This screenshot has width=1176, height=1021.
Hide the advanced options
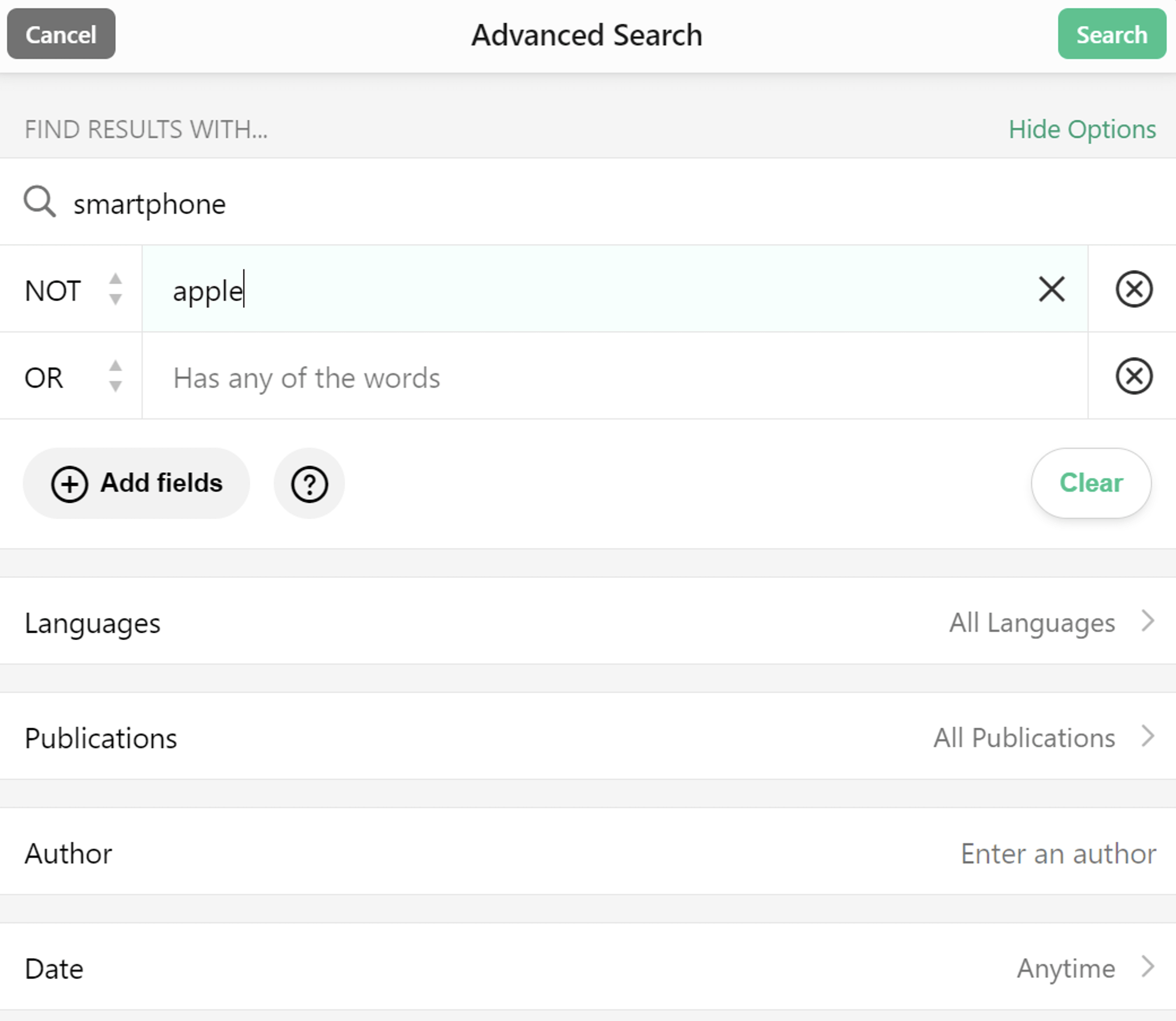[x=1083, y=129]
